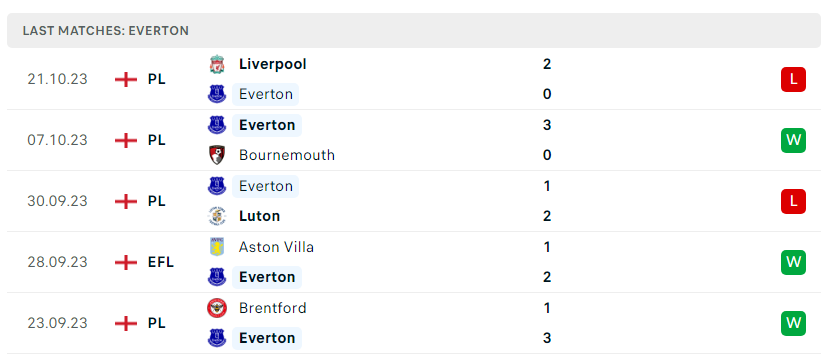Click England flag in the 21.10.23 row
The width and height of the screenshot is (826, 362).
(126, 80)
